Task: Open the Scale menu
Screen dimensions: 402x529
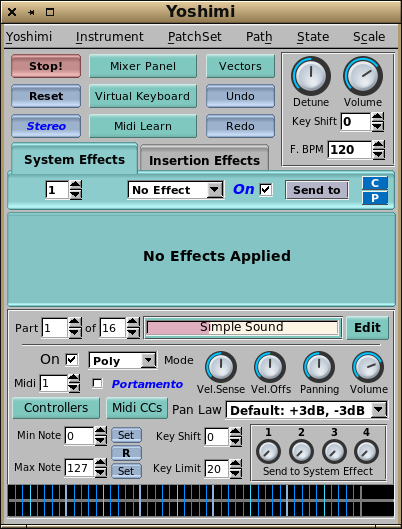Action: click(369, 36)
